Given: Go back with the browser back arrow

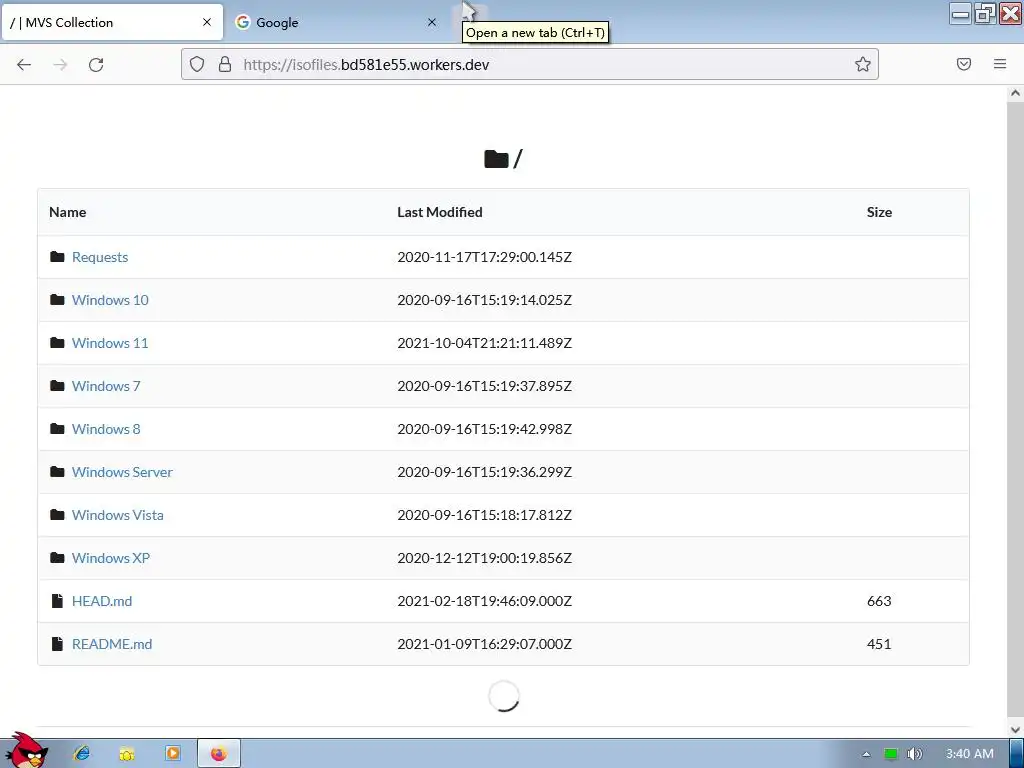Looking at the screenshot, I should click(x=24, y=64).
